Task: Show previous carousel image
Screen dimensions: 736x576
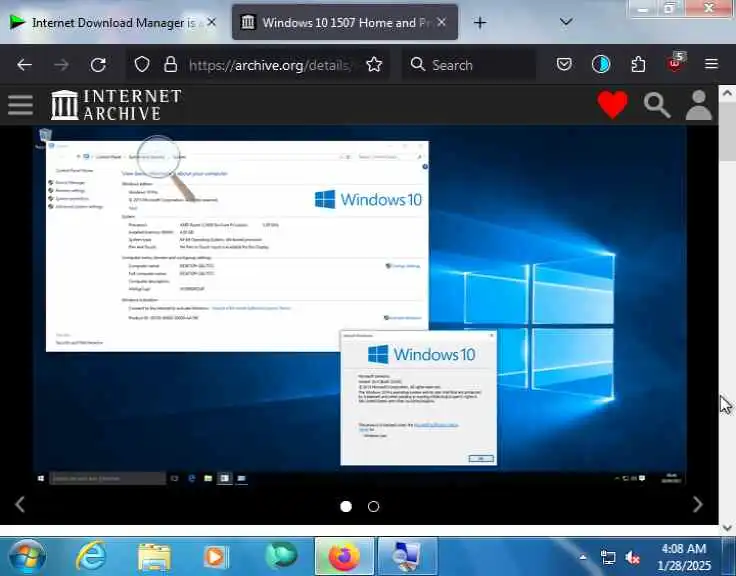Action: [20, 505]
